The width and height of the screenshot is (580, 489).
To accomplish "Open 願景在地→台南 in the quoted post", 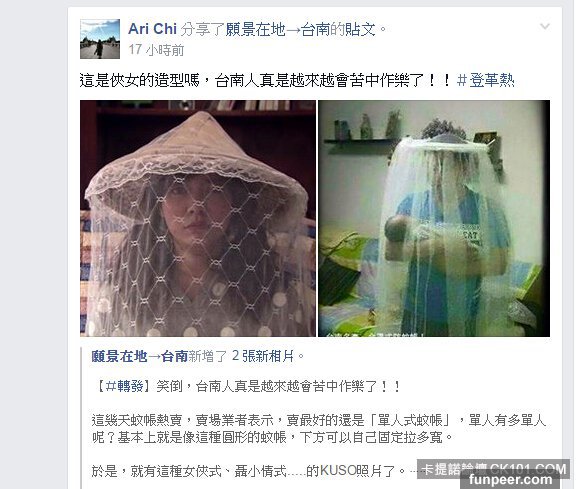I will (139, 356).
